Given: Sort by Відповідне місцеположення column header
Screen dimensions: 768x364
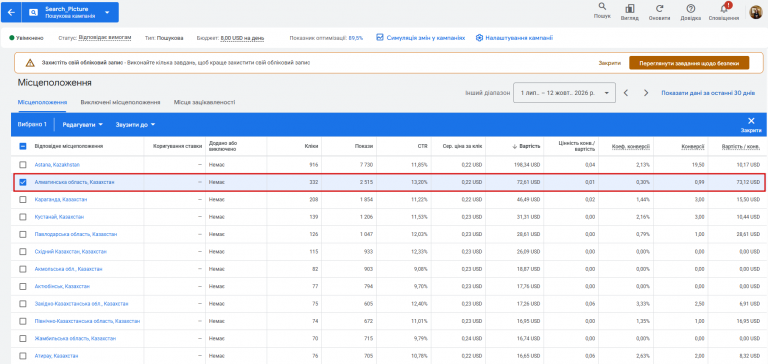Looking at the screenshot, I should click(69, 146).
